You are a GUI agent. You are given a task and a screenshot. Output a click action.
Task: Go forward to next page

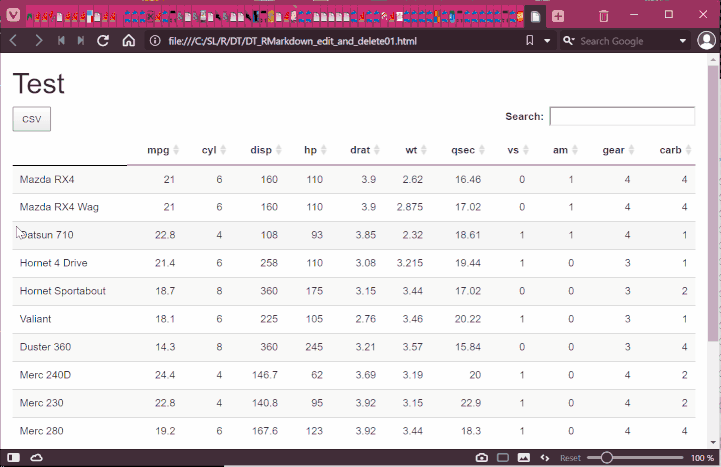(x=39, y=41)
